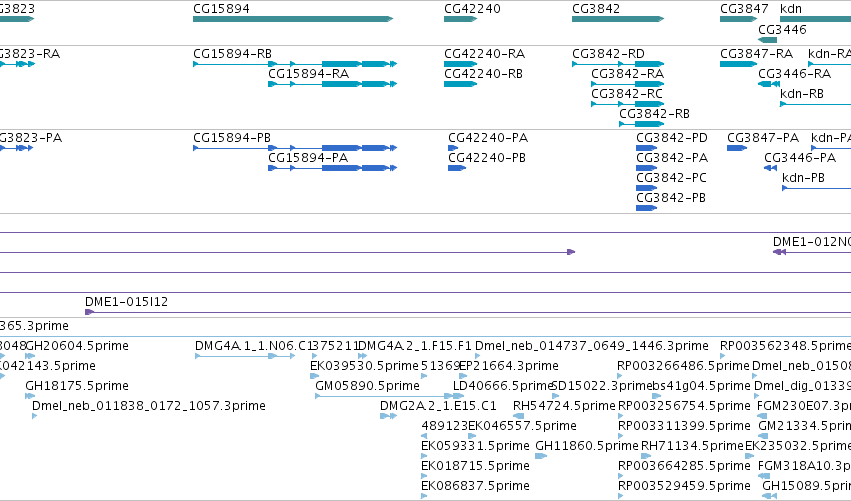Open the kdn-PB protein feature
851x501 pixels.
pos(803,178)
